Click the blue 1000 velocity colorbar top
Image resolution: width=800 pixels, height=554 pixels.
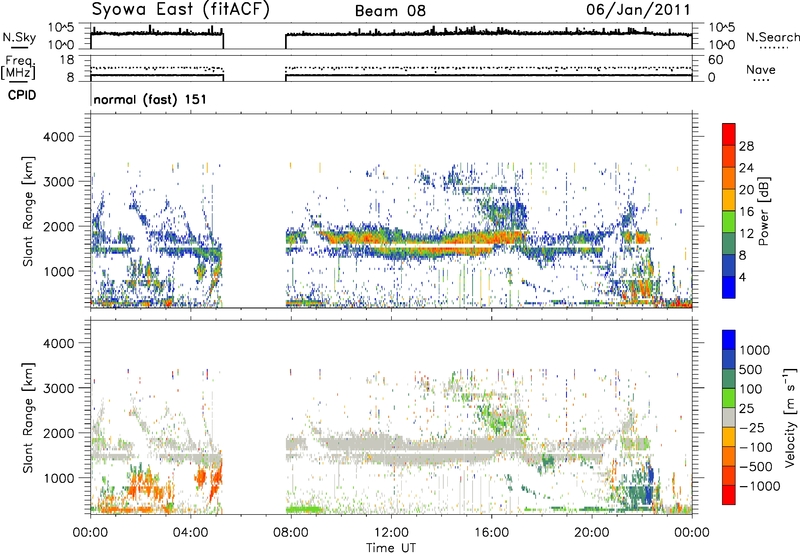click(x=729, y=340)
